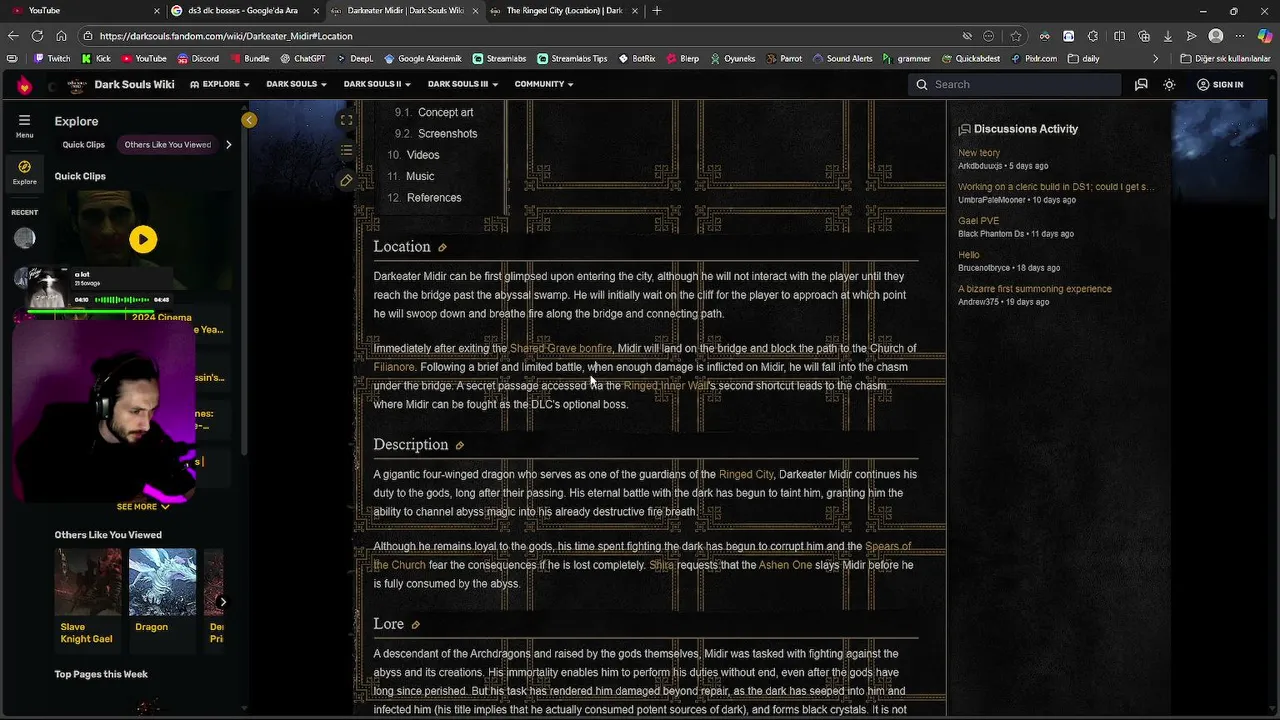Open the Pixlr.com bookmark
The height and width of the screenshot is (720, 1280).
click(1034, 59)
